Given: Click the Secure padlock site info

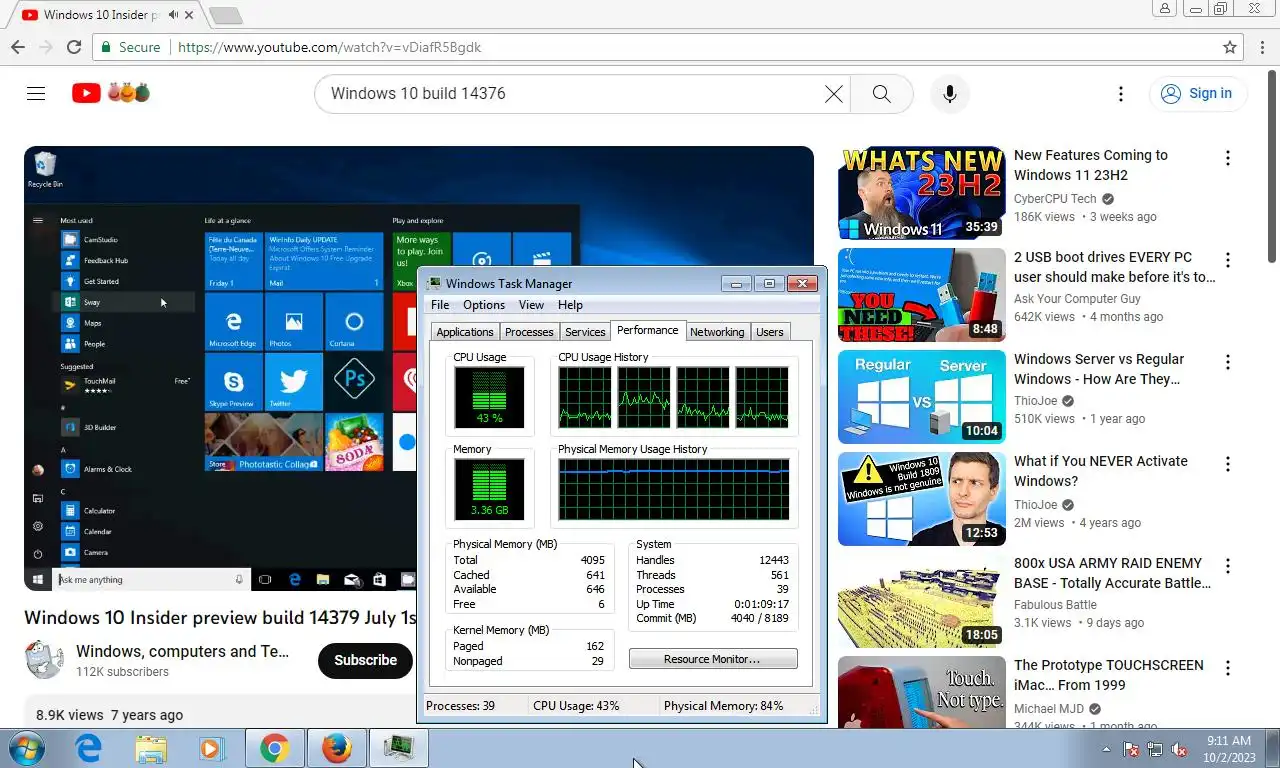Looking at the screenshot, I should (x=130, y=47).
